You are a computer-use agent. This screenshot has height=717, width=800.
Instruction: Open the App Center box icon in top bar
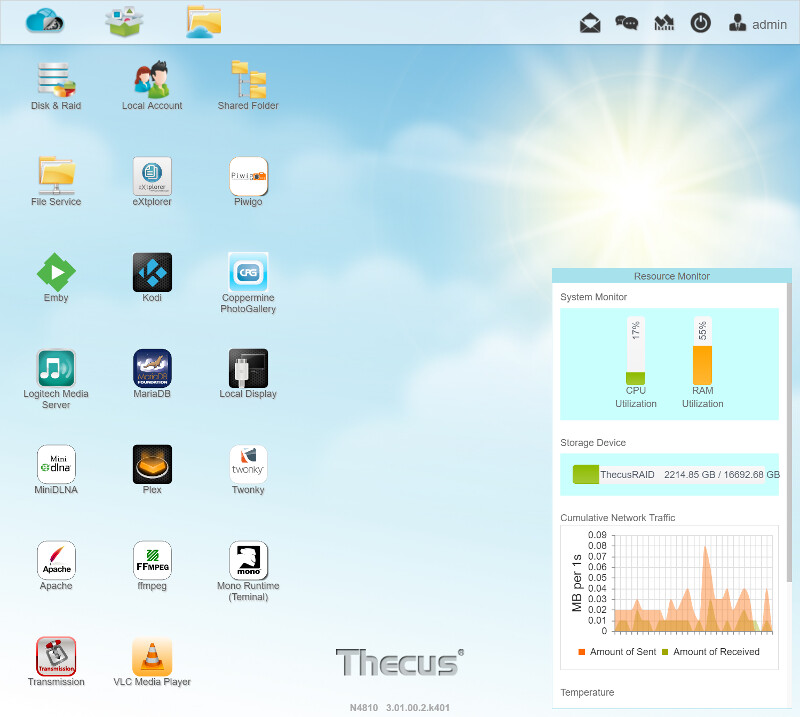pos(124,21)
